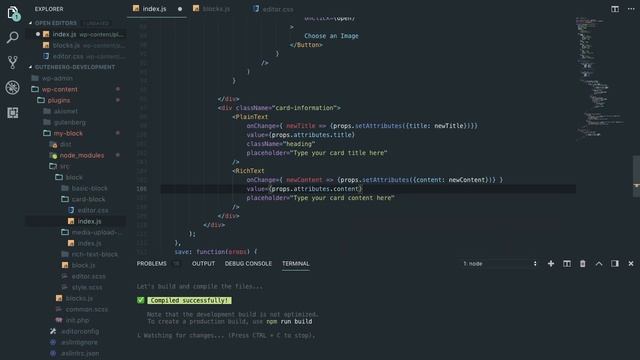This screenshot has height=360, width=640.
Task: Click the 'Compiled successfully!' terminal message
Action: (189, 300)
